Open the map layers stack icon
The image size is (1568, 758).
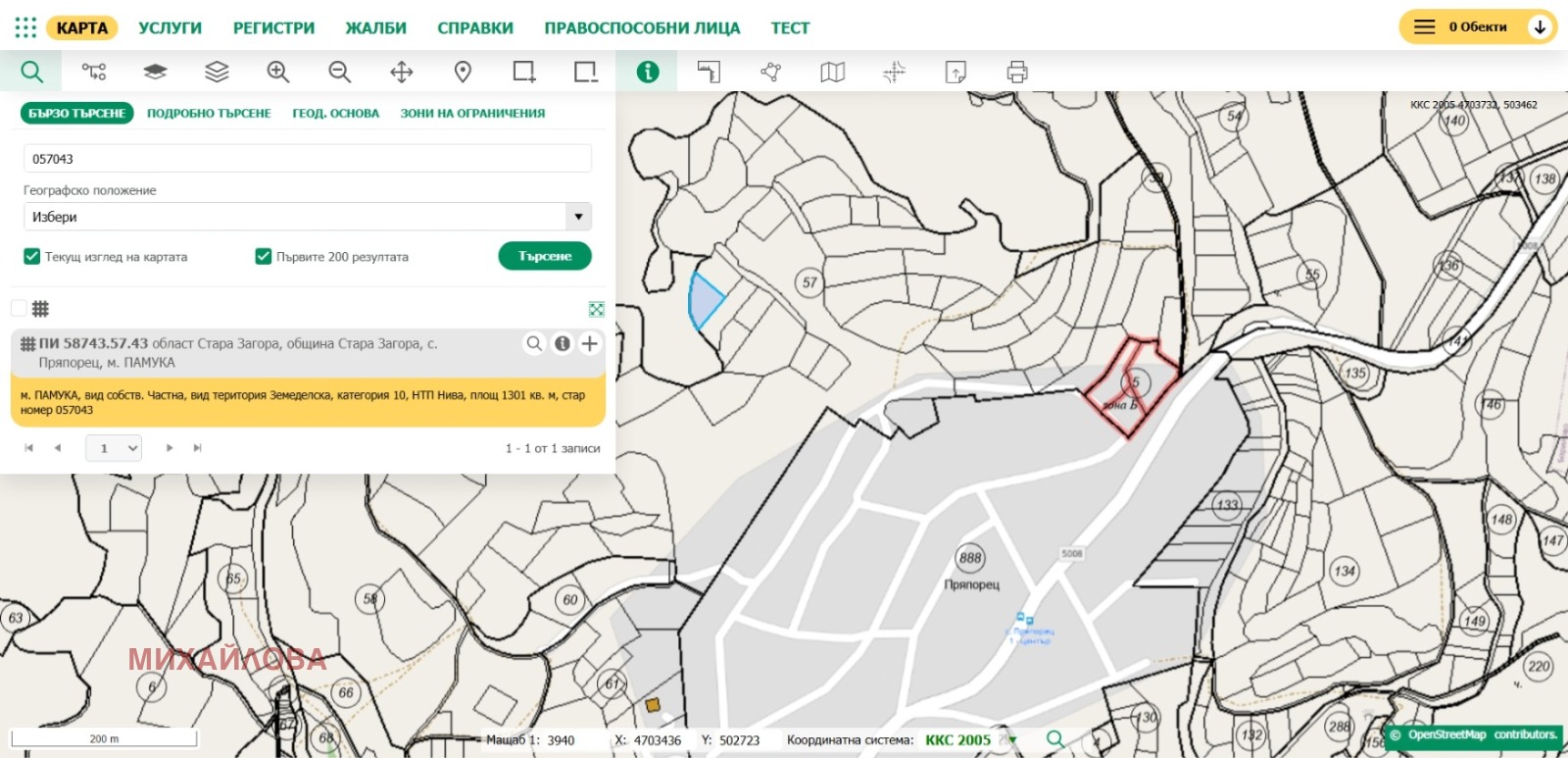(x=217, y=72)
